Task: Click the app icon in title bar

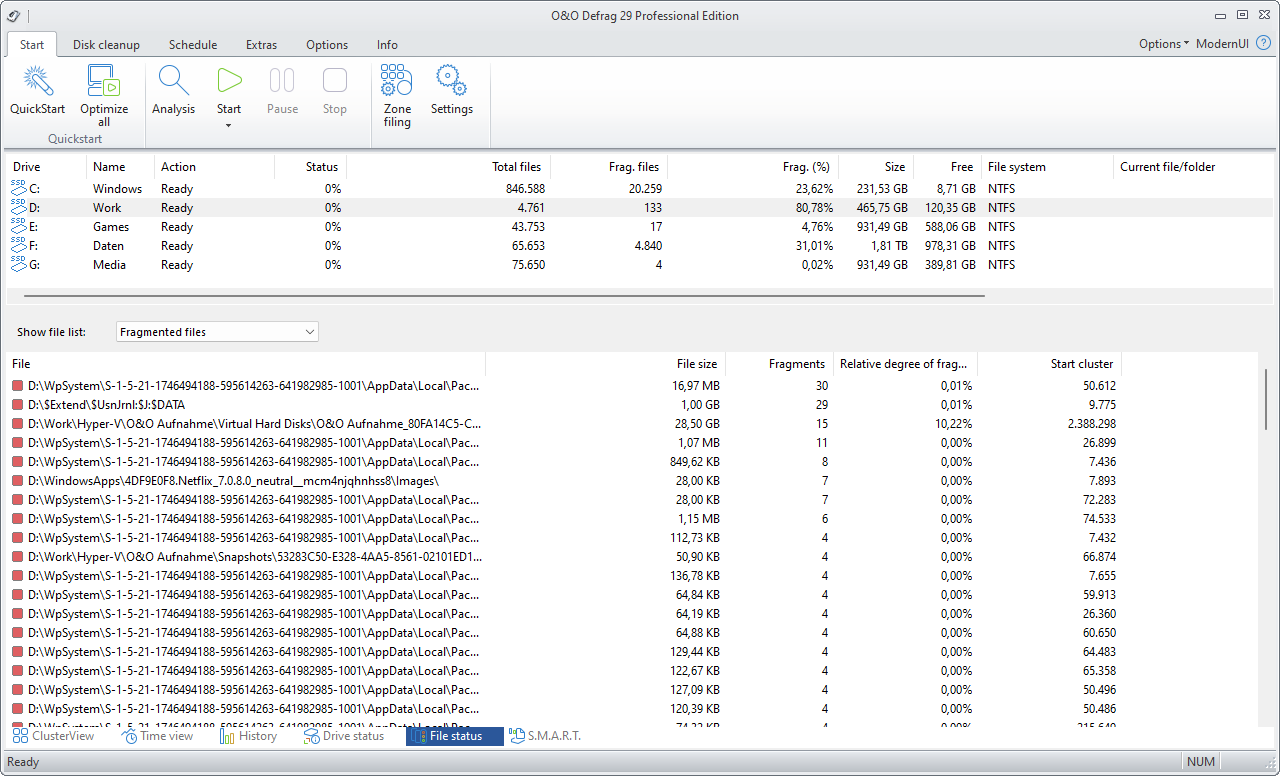Action: 14,16
